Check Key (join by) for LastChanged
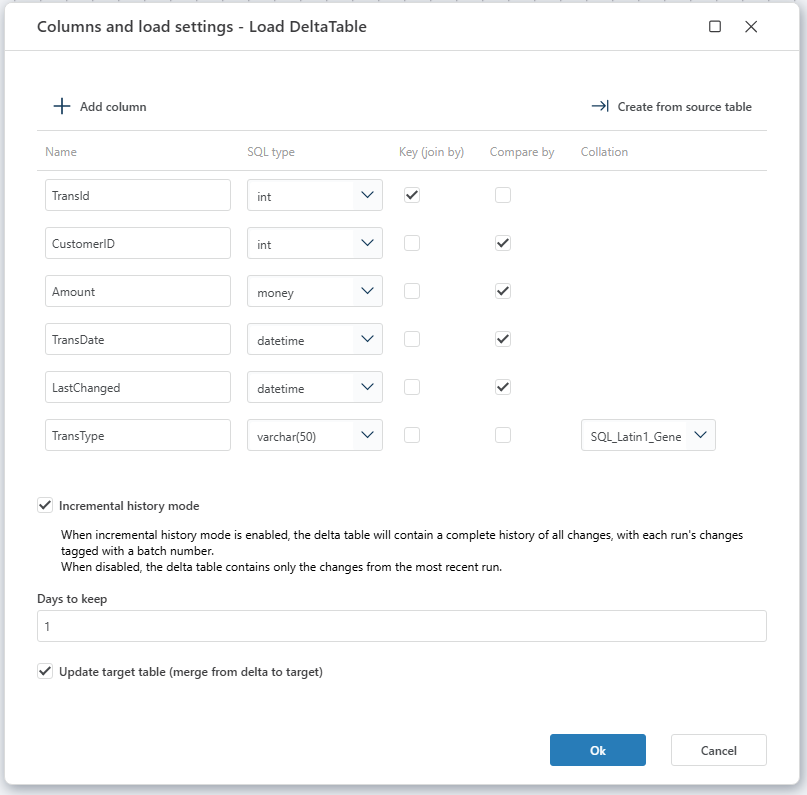 pyautogui.click(x=412, y=387)
